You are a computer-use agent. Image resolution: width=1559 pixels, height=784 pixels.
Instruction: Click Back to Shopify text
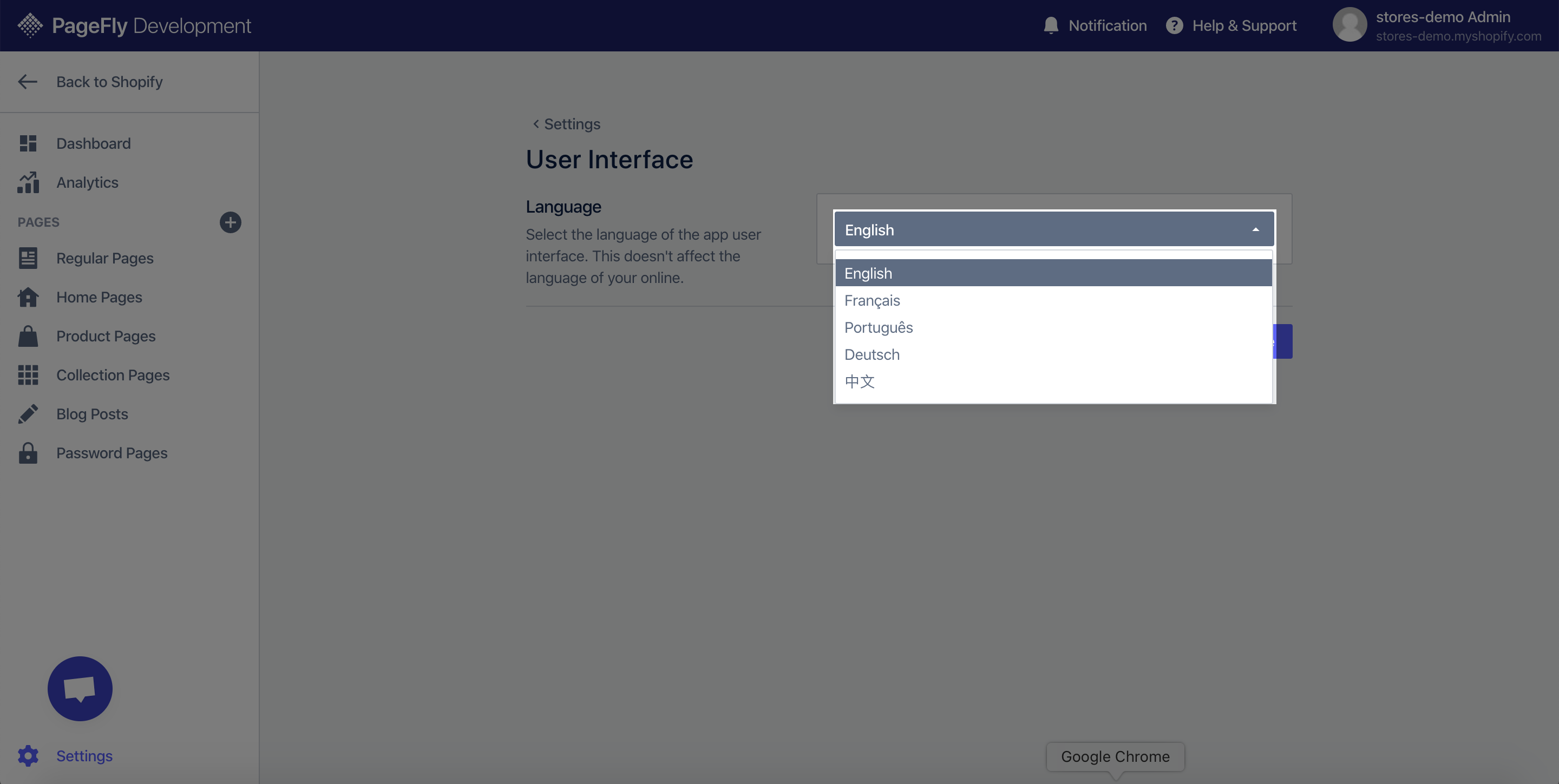pyautogui.click(x=109, y=82)
